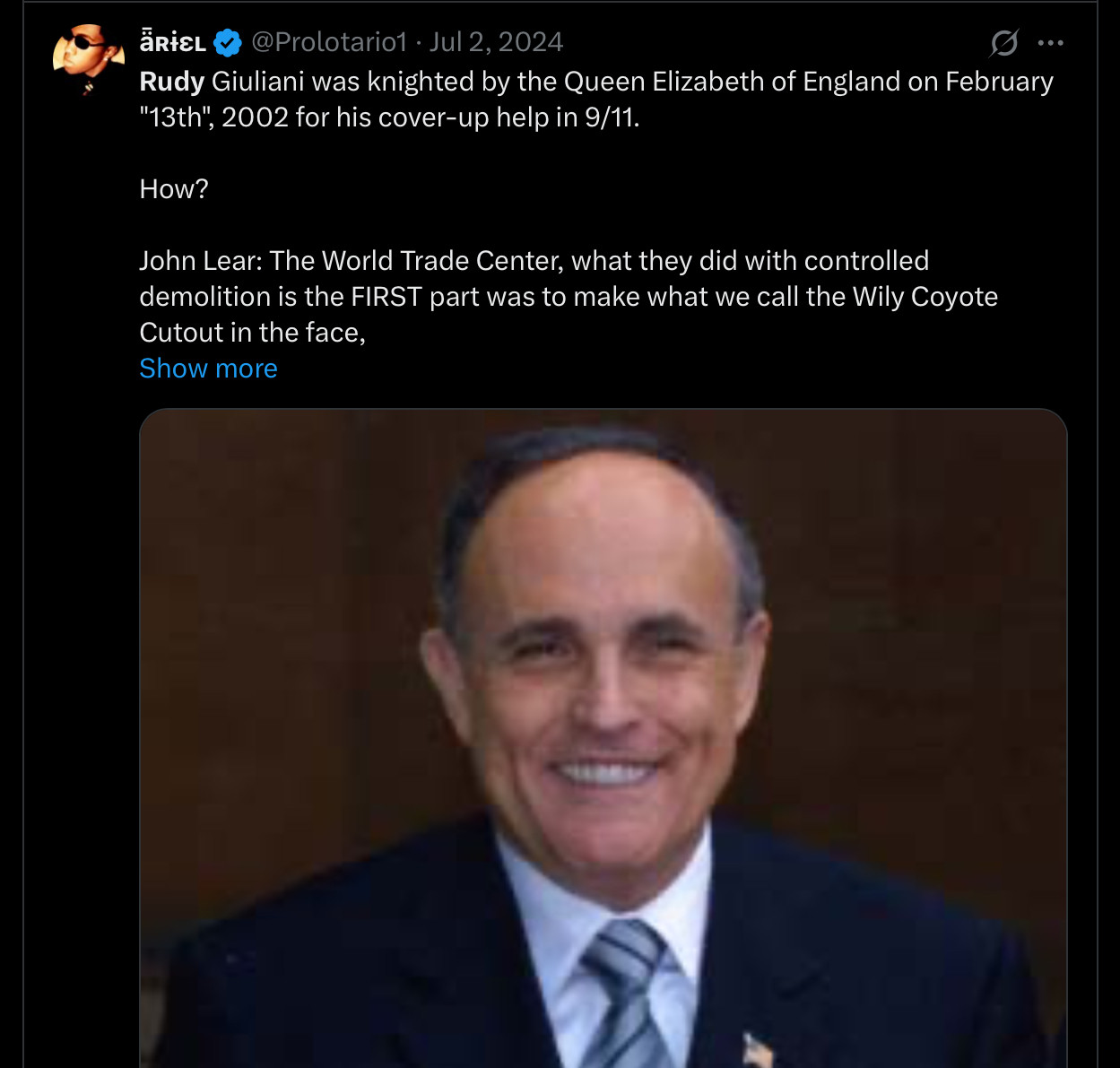This screenshot has height=1068, width=1120.
Task: Expand the tweet with "Show more"
Action: [208, 369]
